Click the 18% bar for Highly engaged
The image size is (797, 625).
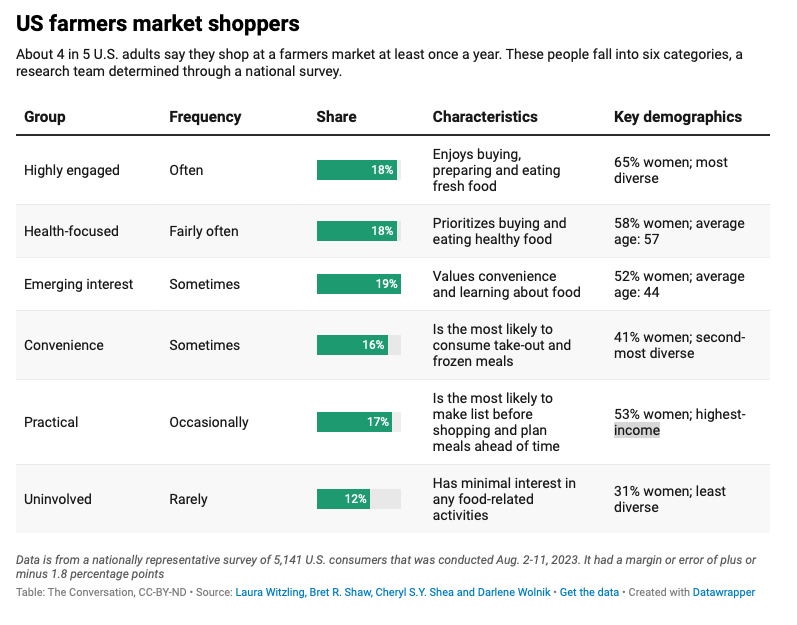[x=357, y=170]
